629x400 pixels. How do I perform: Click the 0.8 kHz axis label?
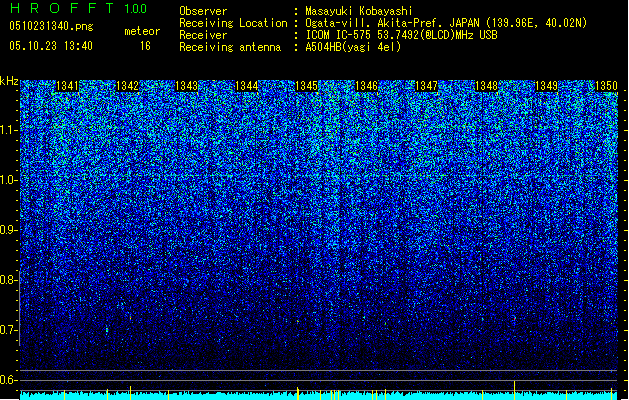pyautogui.click(x=8, y=280)
